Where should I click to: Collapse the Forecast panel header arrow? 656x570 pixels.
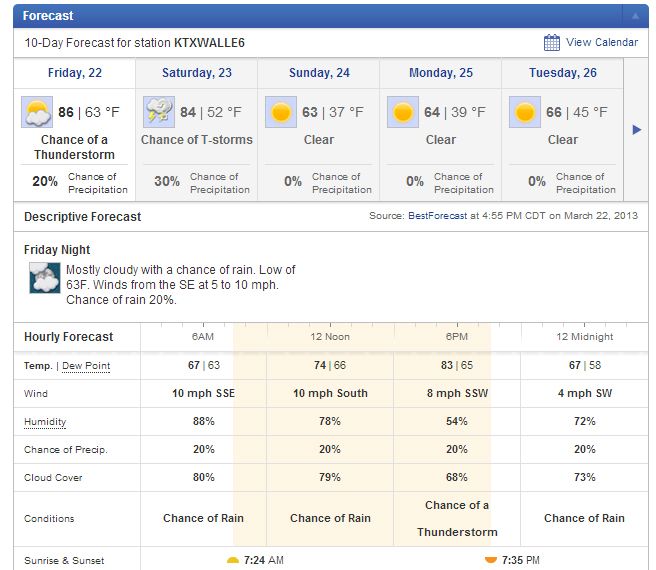coord(634,16)
